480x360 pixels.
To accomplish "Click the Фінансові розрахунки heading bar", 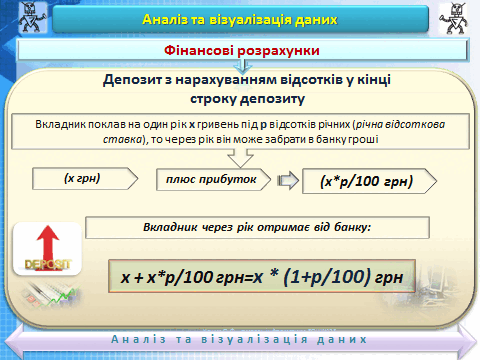I will tap(242, 51).
